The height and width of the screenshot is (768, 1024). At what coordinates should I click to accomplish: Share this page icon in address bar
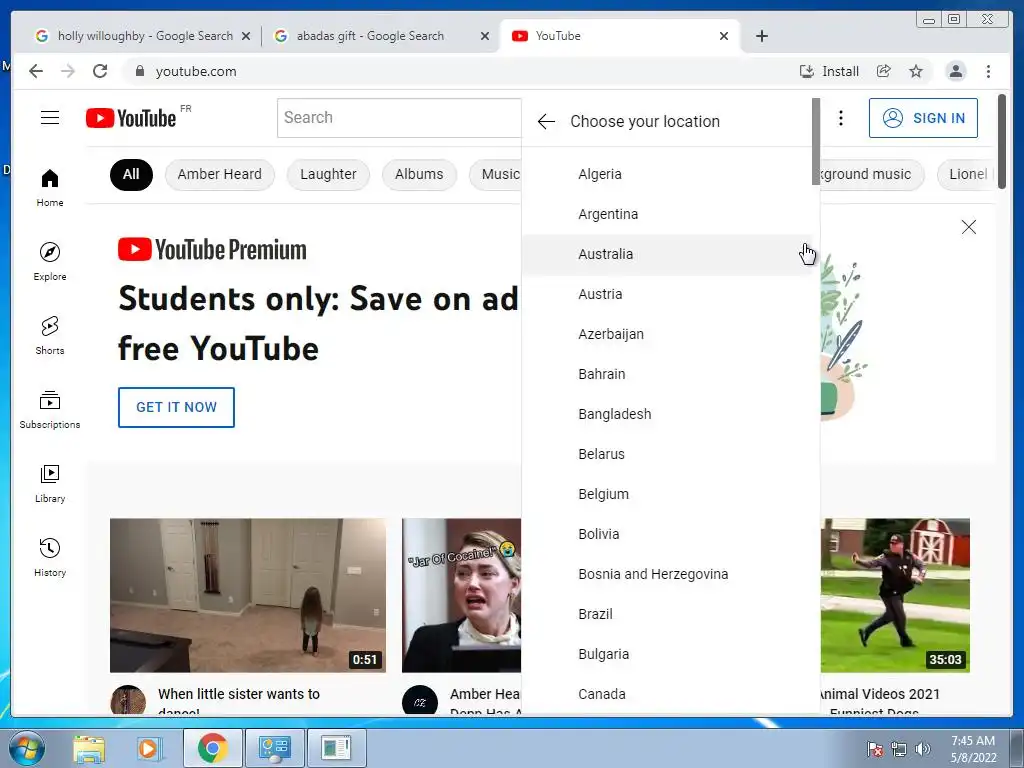tap(884, 71)
